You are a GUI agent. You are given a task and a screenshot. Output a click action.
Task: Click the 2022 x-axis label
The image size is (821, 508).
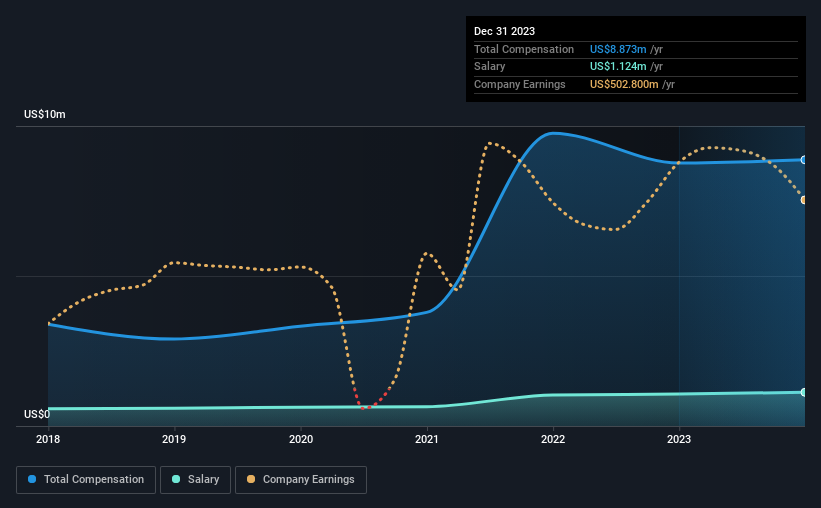(553, 439)
